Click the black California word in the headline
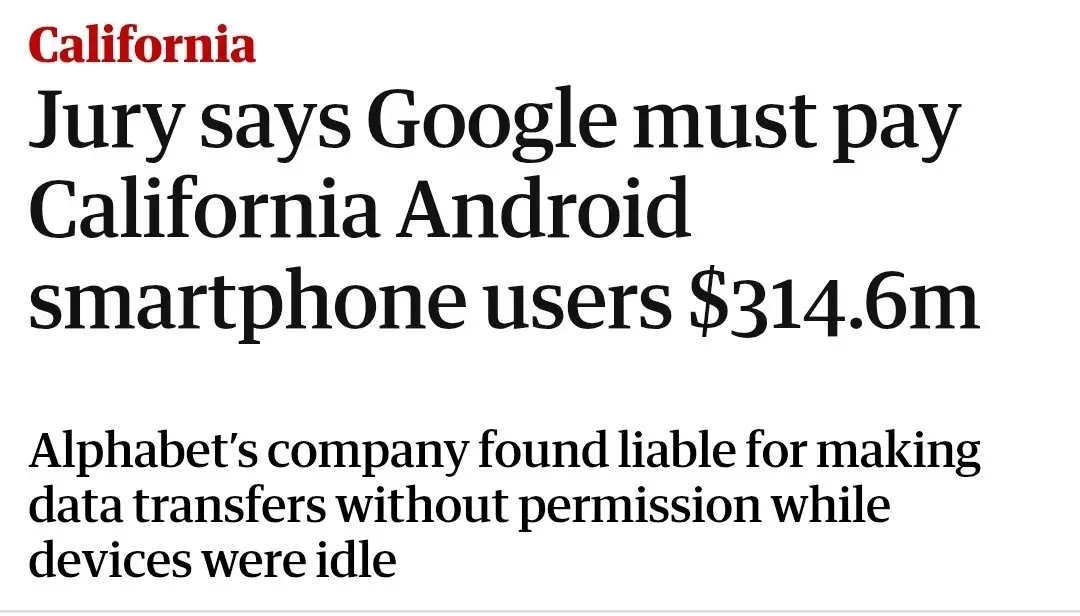This screenshot has height=616, width=1080. (x=203, y=207)
